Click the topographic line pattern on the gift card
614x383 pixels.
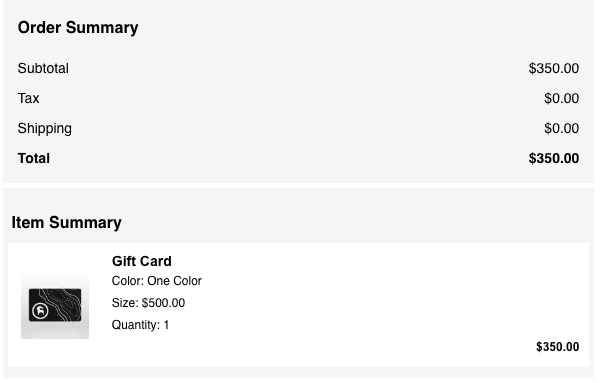[x=65, y=302]
